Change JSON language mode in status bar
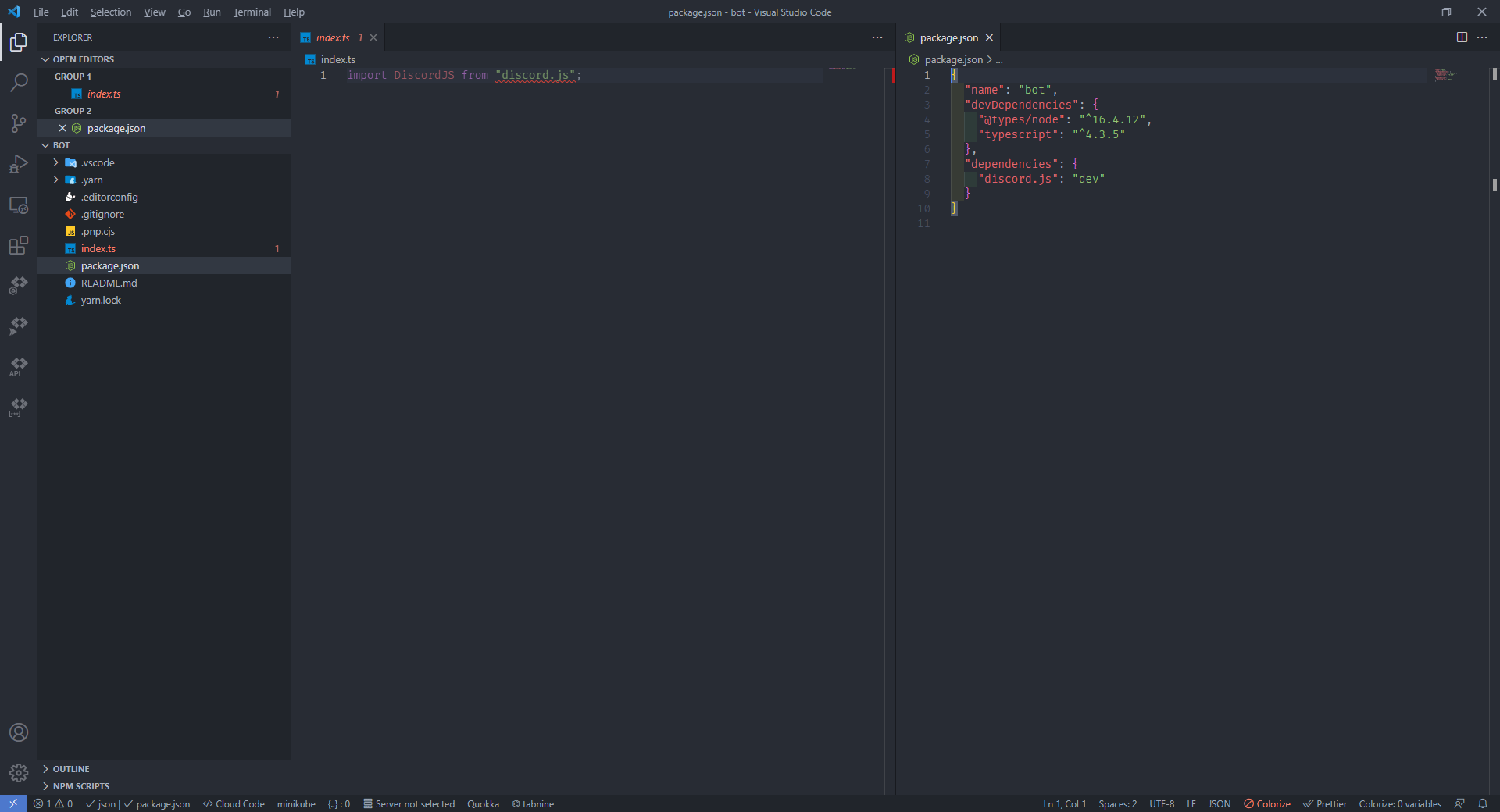 (1220, 803)
